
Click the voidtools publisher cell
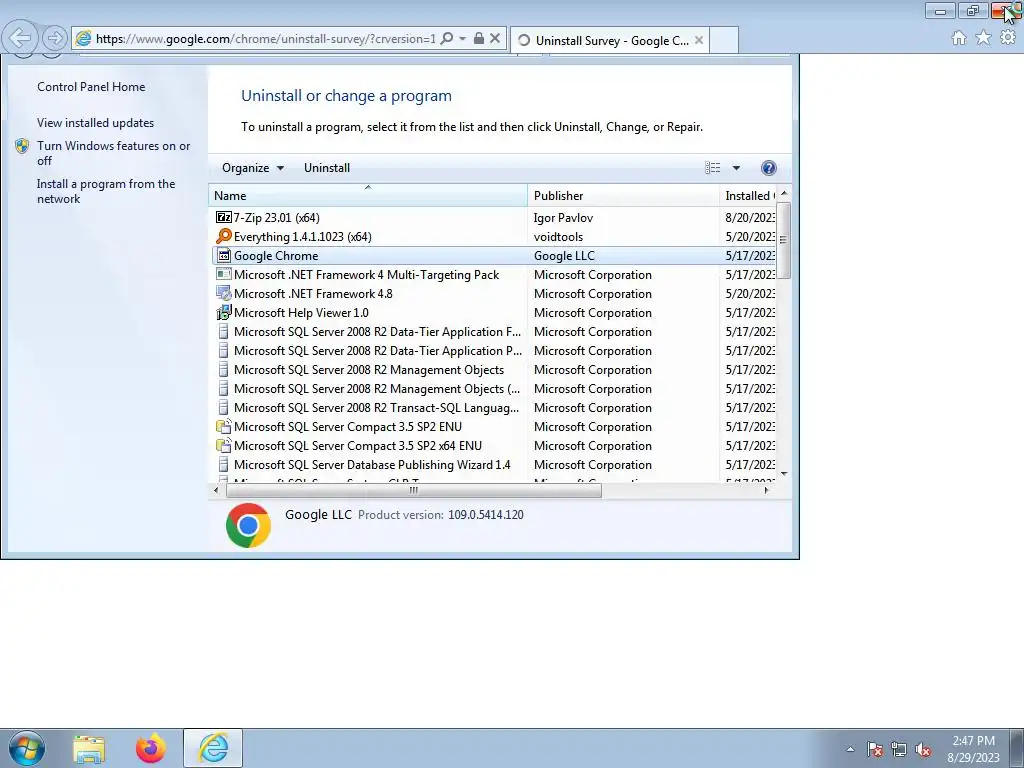(x=558, y=236)
